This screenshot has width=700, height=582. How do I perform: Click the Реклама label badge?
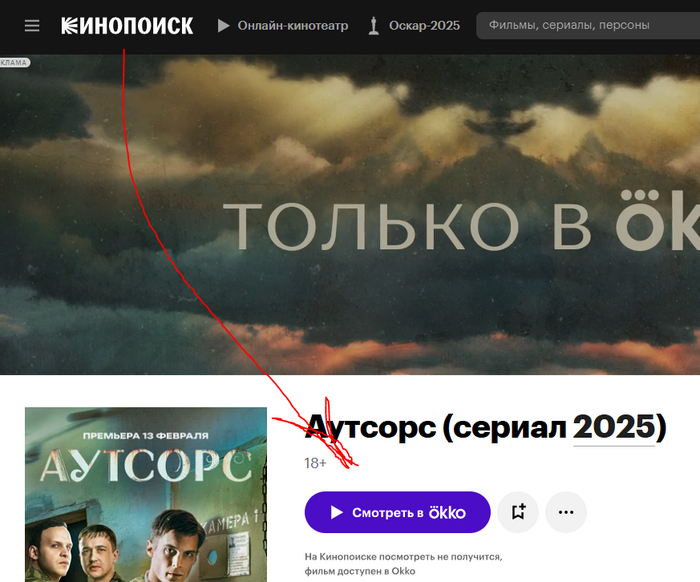[14, 62]
